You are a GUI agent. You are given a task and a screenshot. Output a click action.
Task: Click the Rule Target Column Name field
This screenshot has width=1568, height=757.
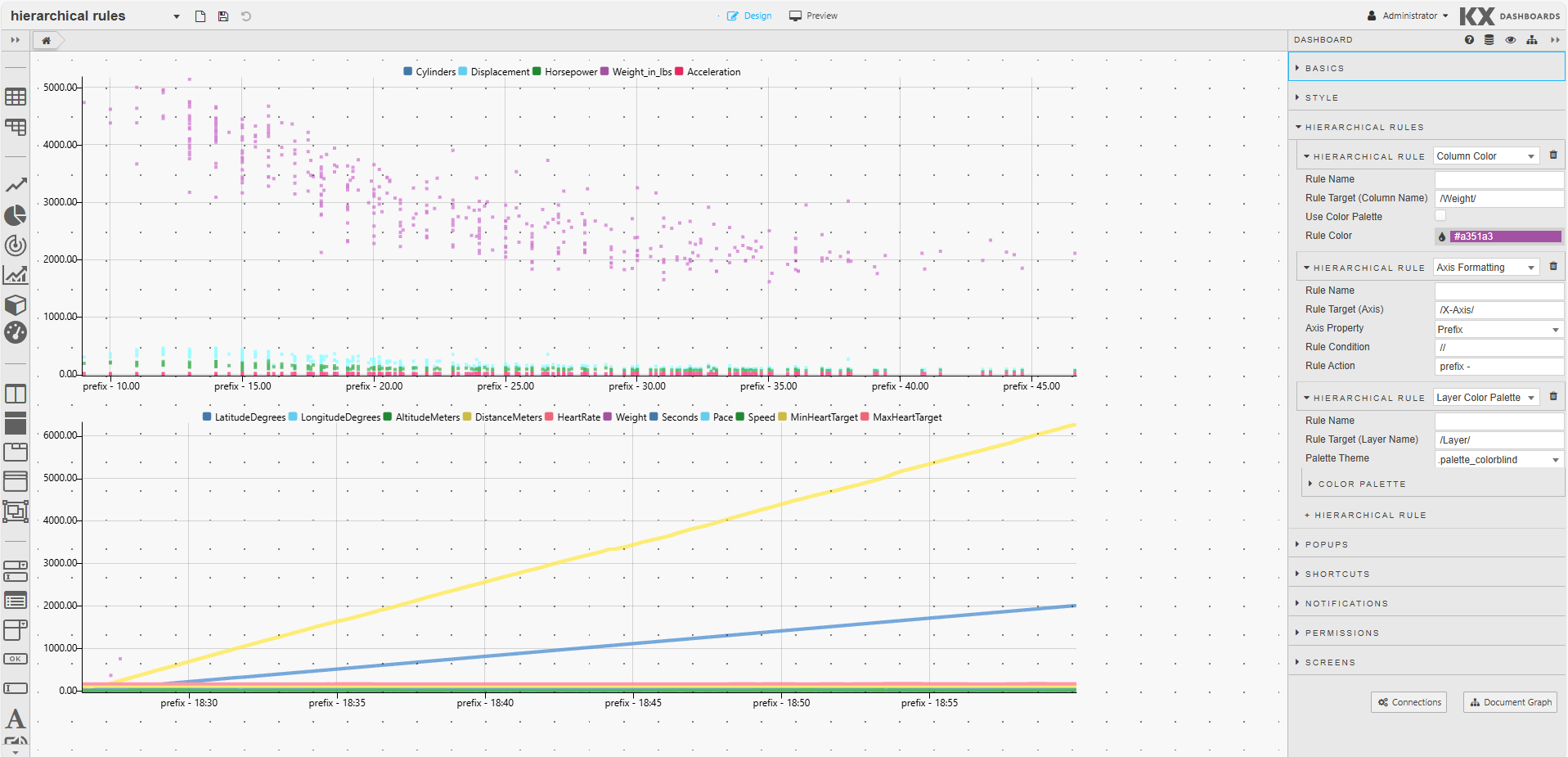1498,199
